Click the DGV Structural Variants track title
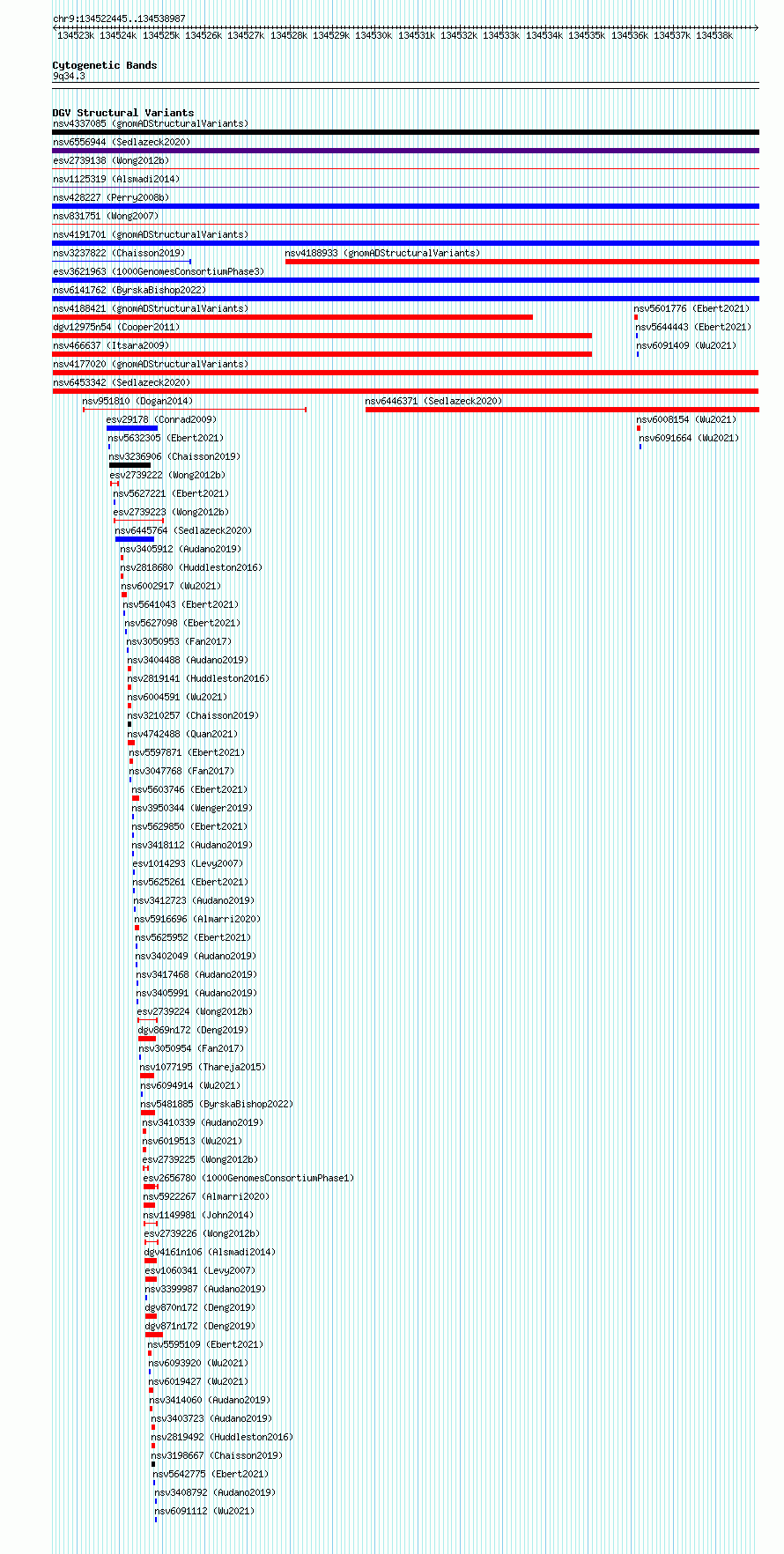Screen dimensions: 784x1554 click(x=123, y=114)
